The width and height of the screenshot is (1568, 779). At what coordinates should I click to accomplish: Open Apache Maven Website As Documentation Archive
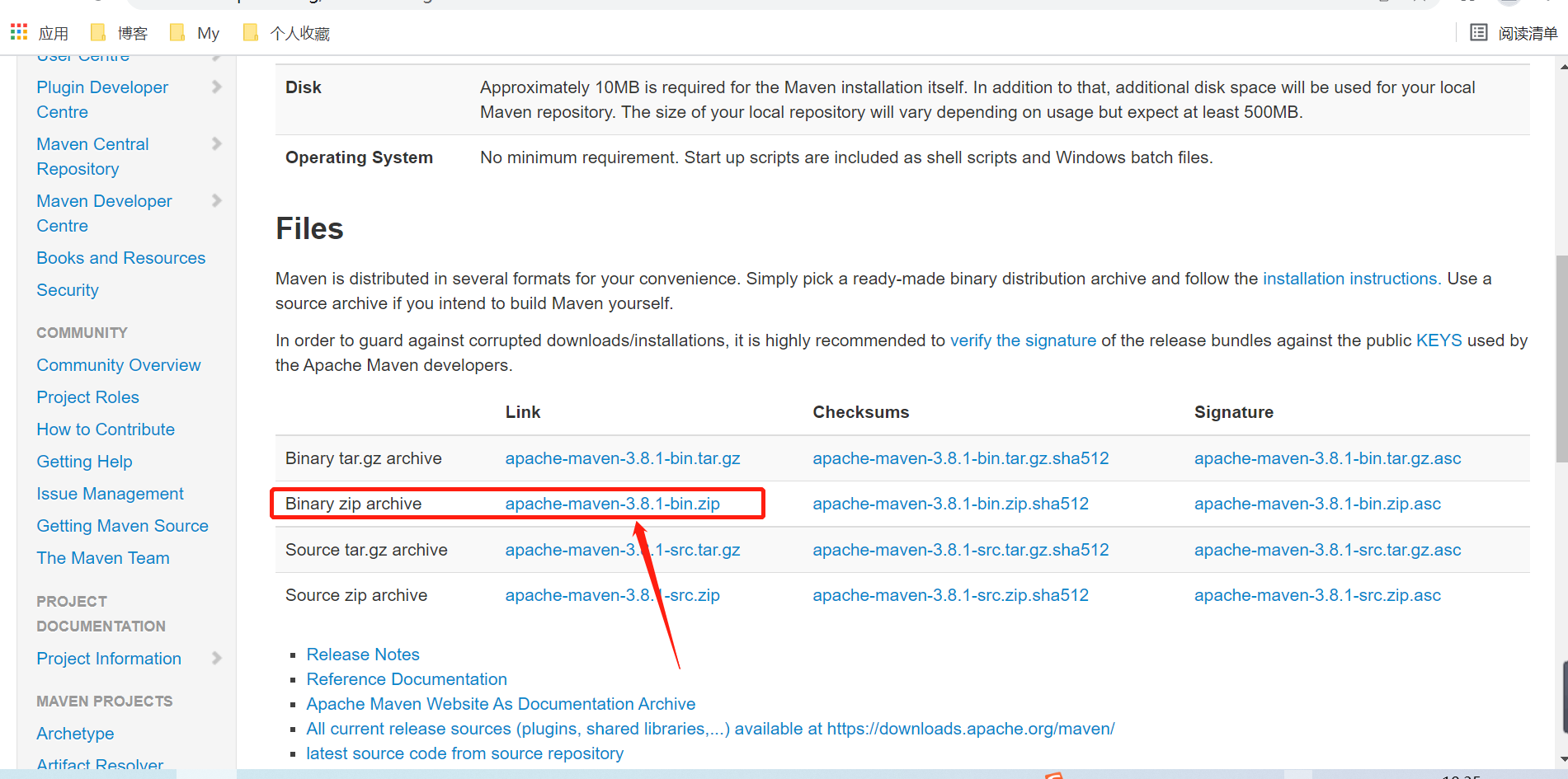coord(501,704)
